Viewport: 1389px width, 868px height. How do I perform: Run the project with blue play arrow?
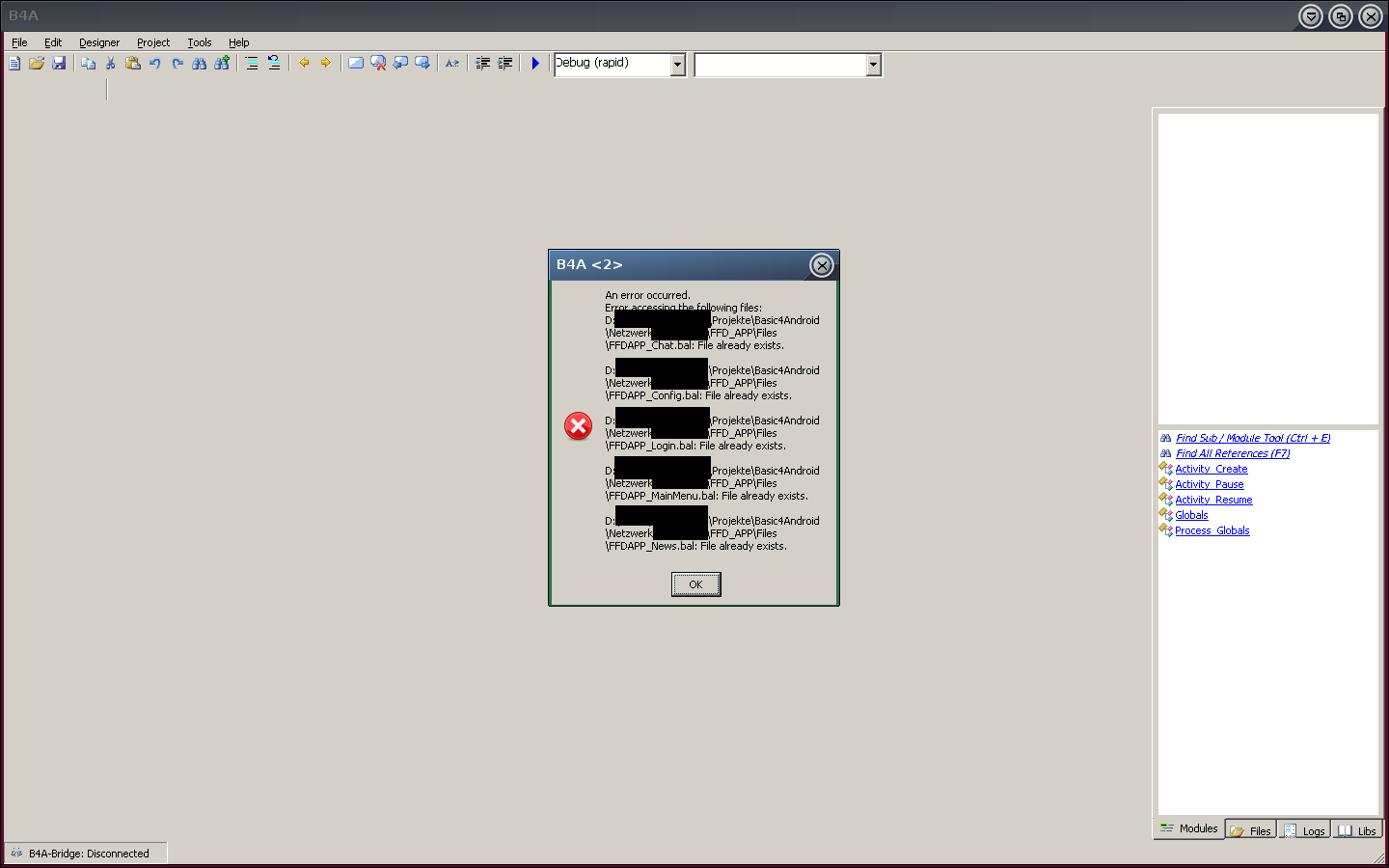tap(535, 63)
